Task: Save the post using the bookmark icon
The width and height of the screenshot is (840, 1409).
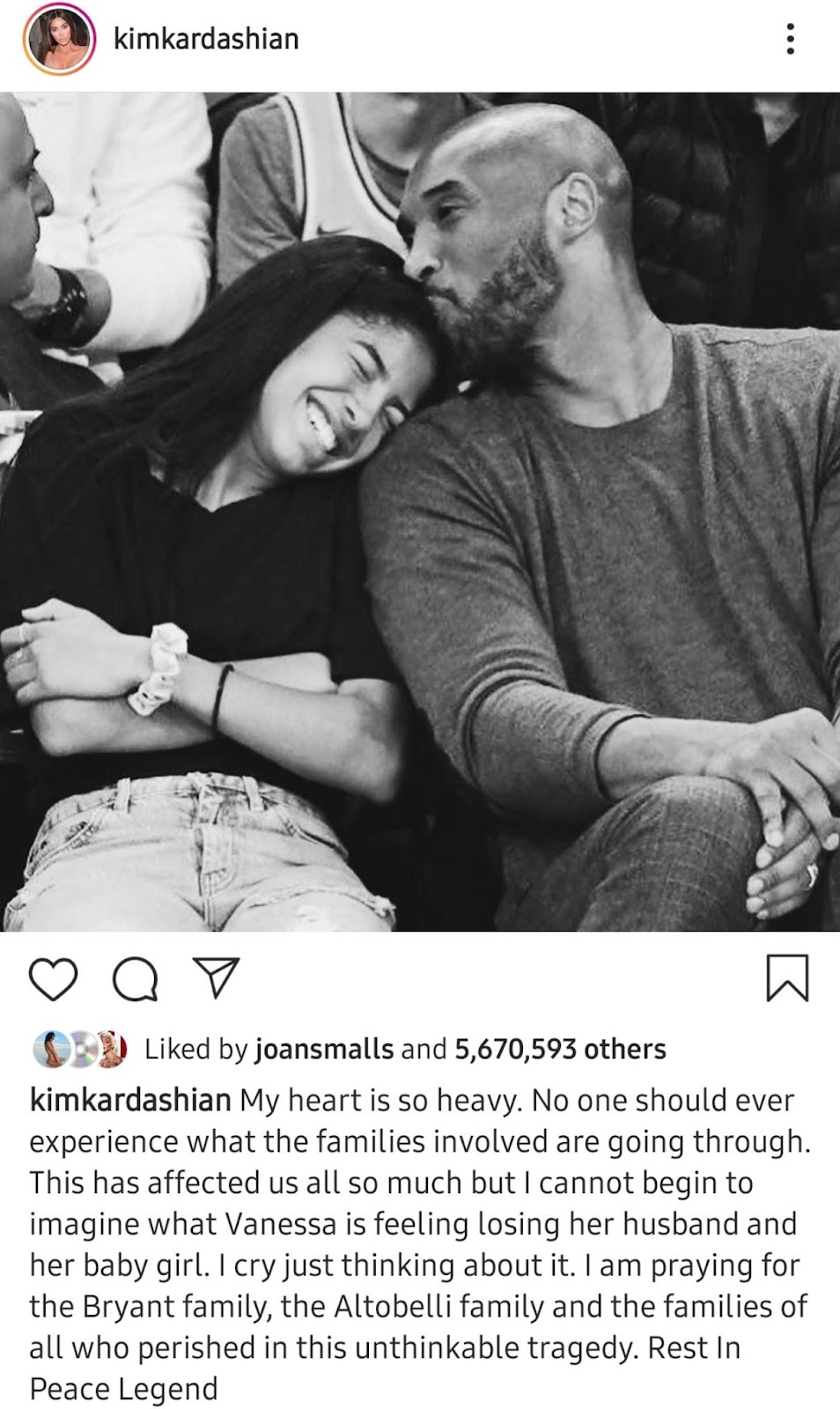Action: coord(787,979)
